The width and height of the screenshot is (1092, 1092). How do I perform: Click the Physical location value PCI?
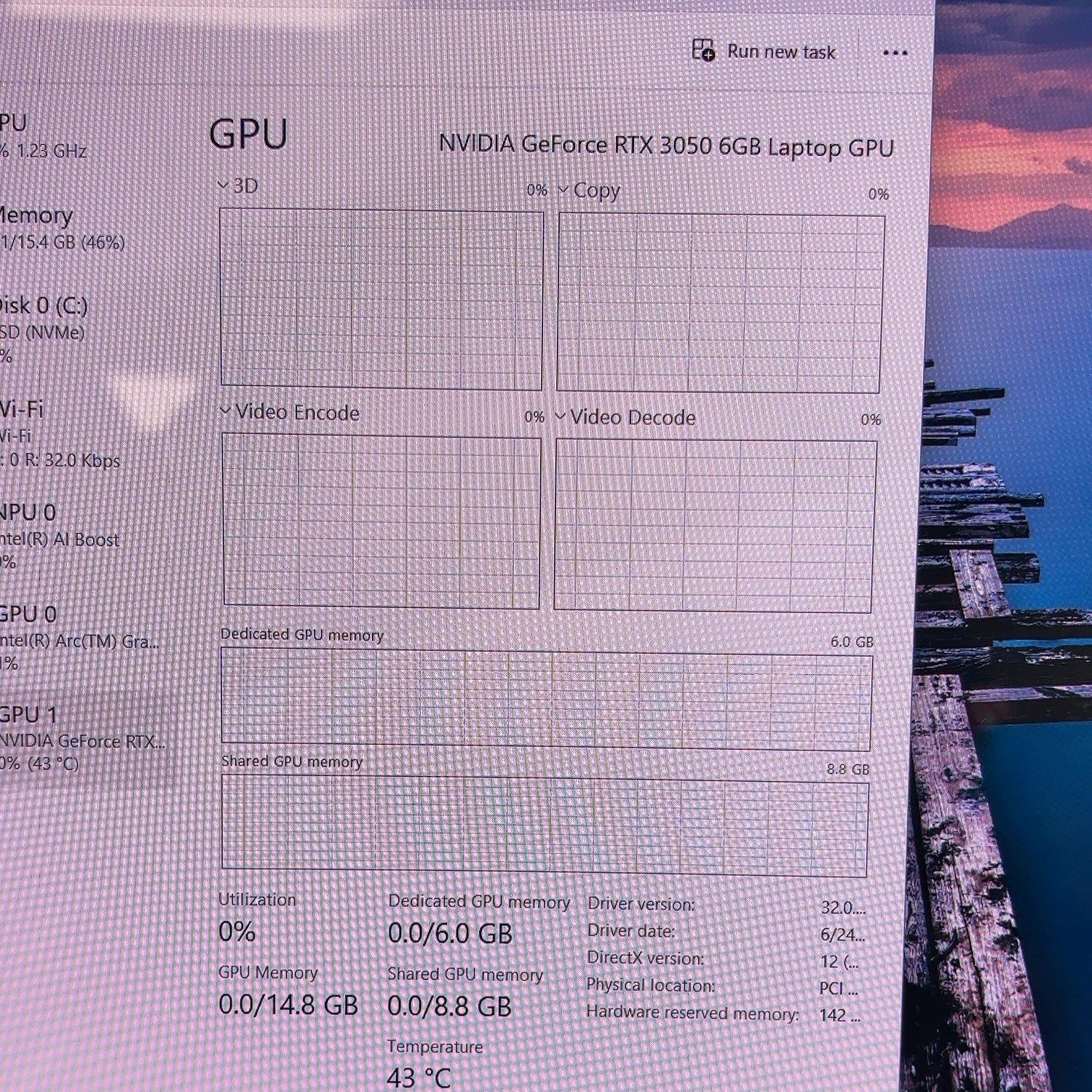coord(839,989)
